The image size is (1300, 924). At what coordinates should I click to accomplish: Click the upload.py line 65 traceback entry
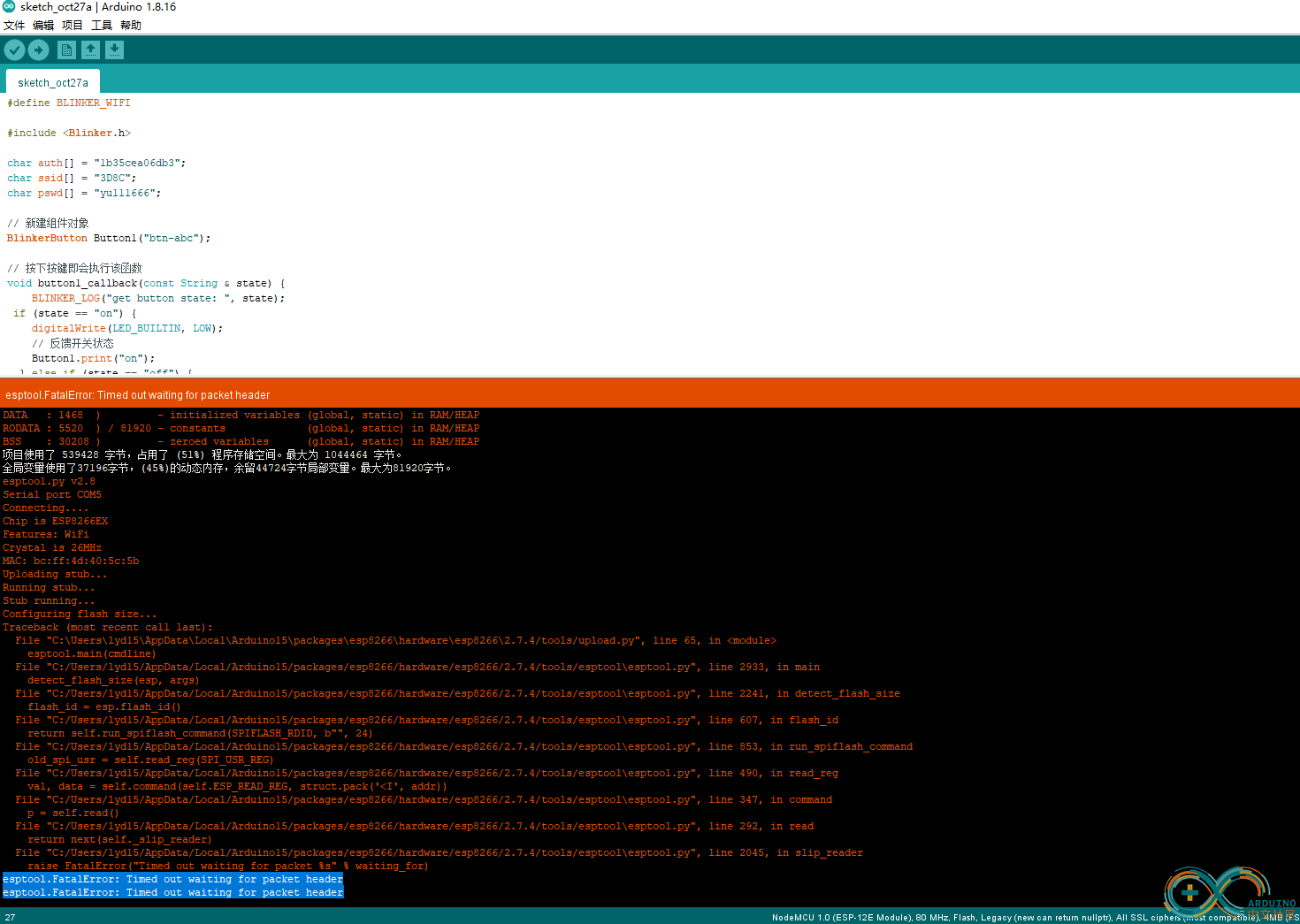pos(395,640)
